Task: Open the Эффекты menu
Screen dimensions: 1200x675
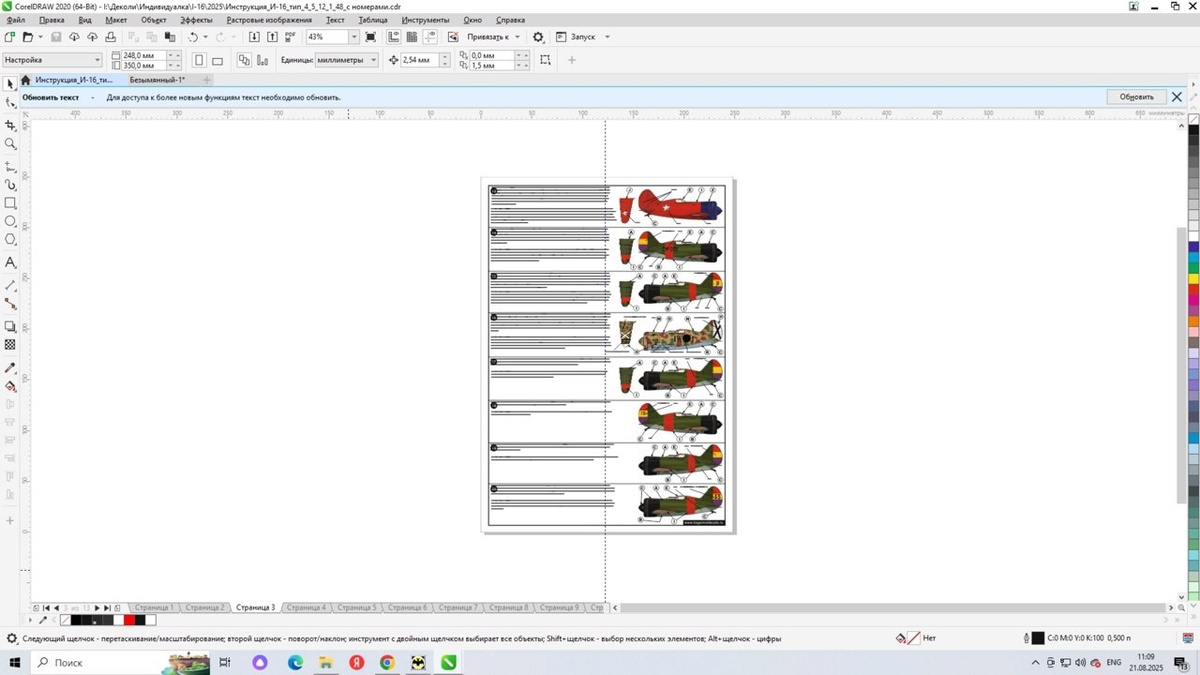Action: [196, 20]
